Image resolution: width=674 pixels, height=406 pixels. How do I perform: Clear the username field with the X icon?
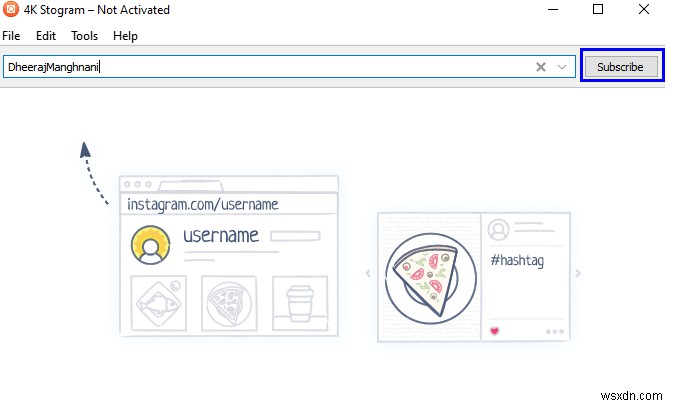[x=541, y=67]
